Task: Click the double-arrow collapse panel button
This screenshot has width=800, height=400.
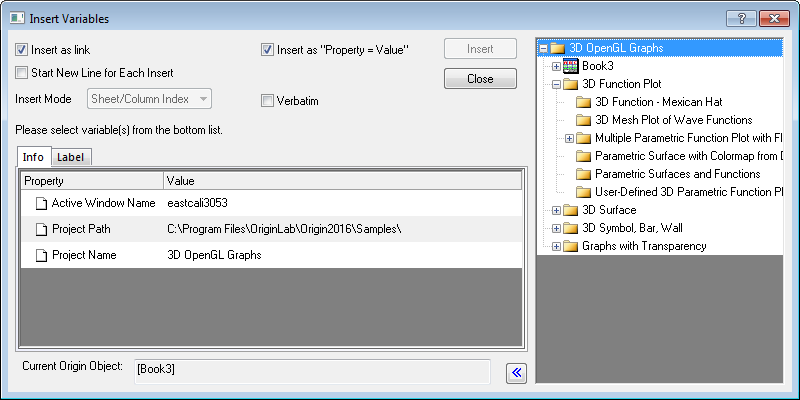Action: tap(517, 372)
